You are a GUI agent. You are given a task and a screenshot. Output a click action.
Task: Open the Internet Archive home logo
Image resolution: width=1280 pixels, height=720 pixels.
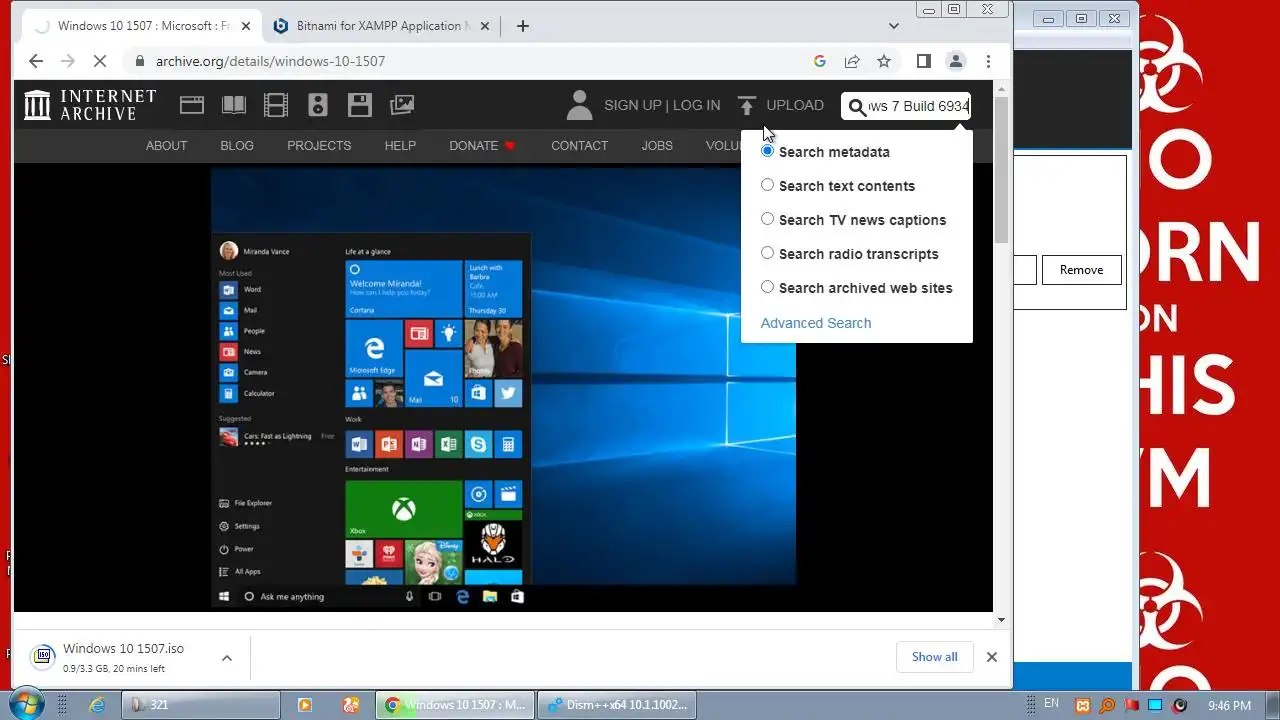(x=90, y=105)
